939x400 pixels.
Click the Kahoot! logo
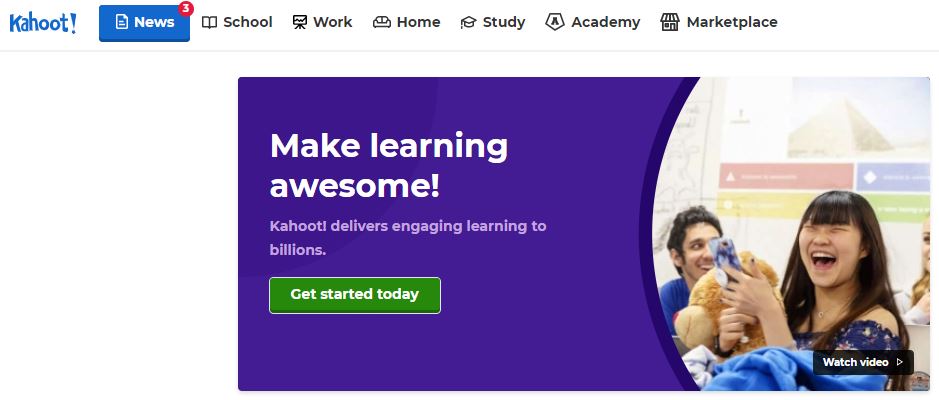(43, 23)
